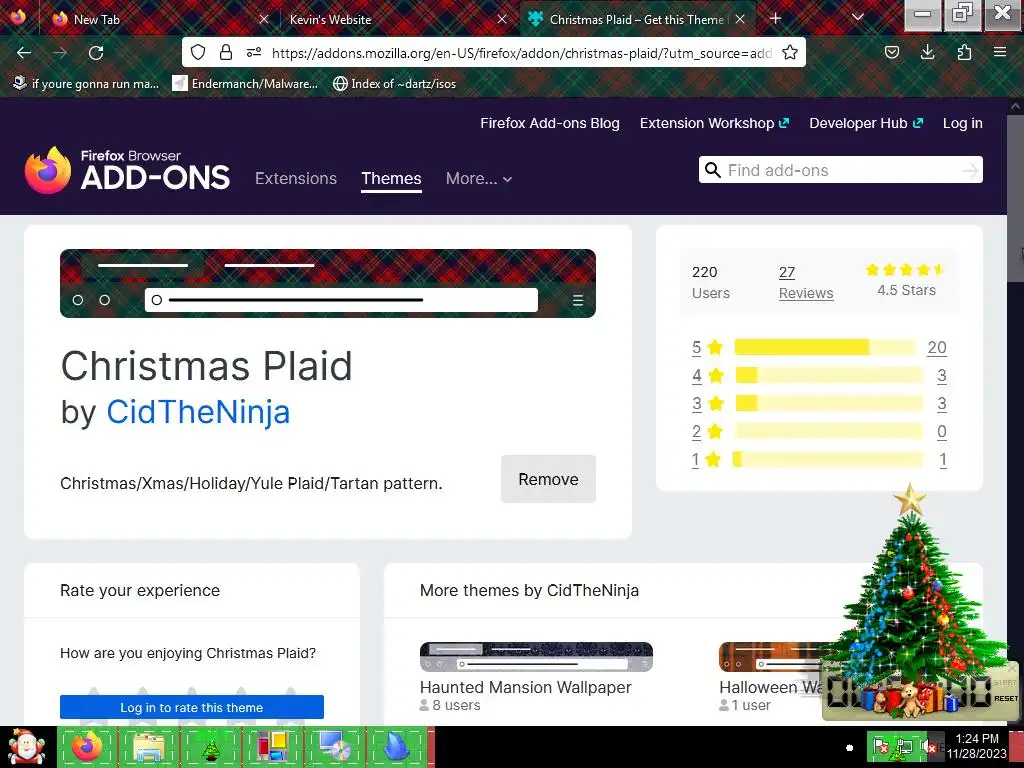The height and width of the screenshot is (768, 1024).
Task: Switch to the New Tab tab
Action: click(160, 20)
